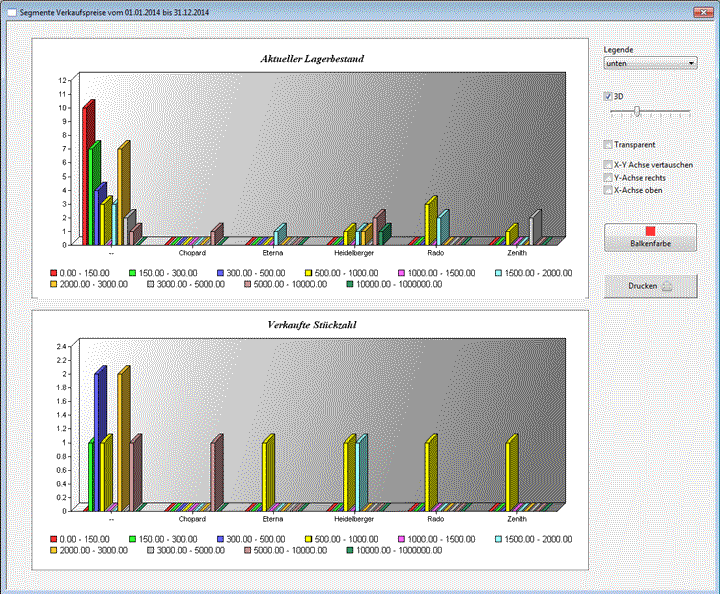The width and height of the screenshot is (720, 594).
Task: Click the 3D depth slider handle
Action: (x=637, y=111)
